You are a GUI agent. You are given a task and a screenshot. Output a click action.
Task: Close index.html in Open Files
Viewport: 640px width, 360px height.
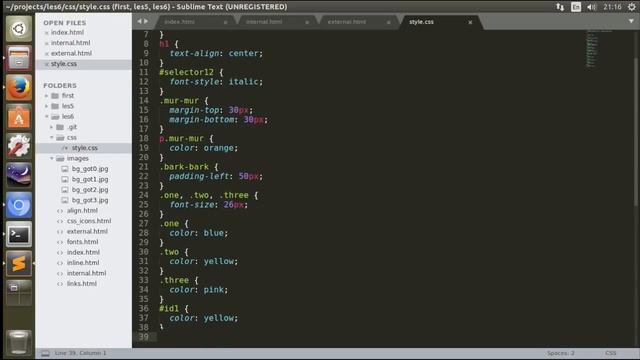coord(47,33)
